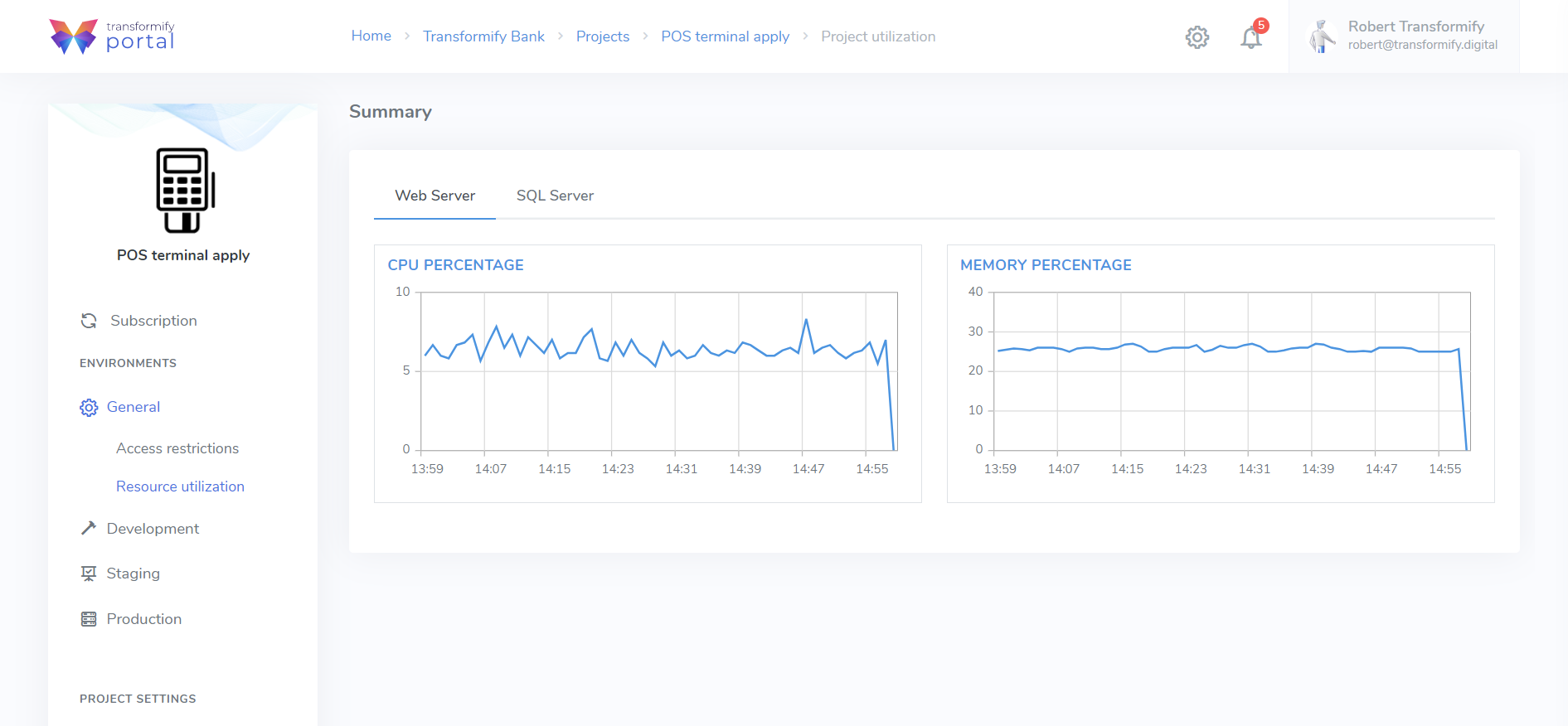Click Project utilization breadcrumb text
The width and height of the screenshot is (1568, 726).
pyautogui.click(x=878, y=36)
